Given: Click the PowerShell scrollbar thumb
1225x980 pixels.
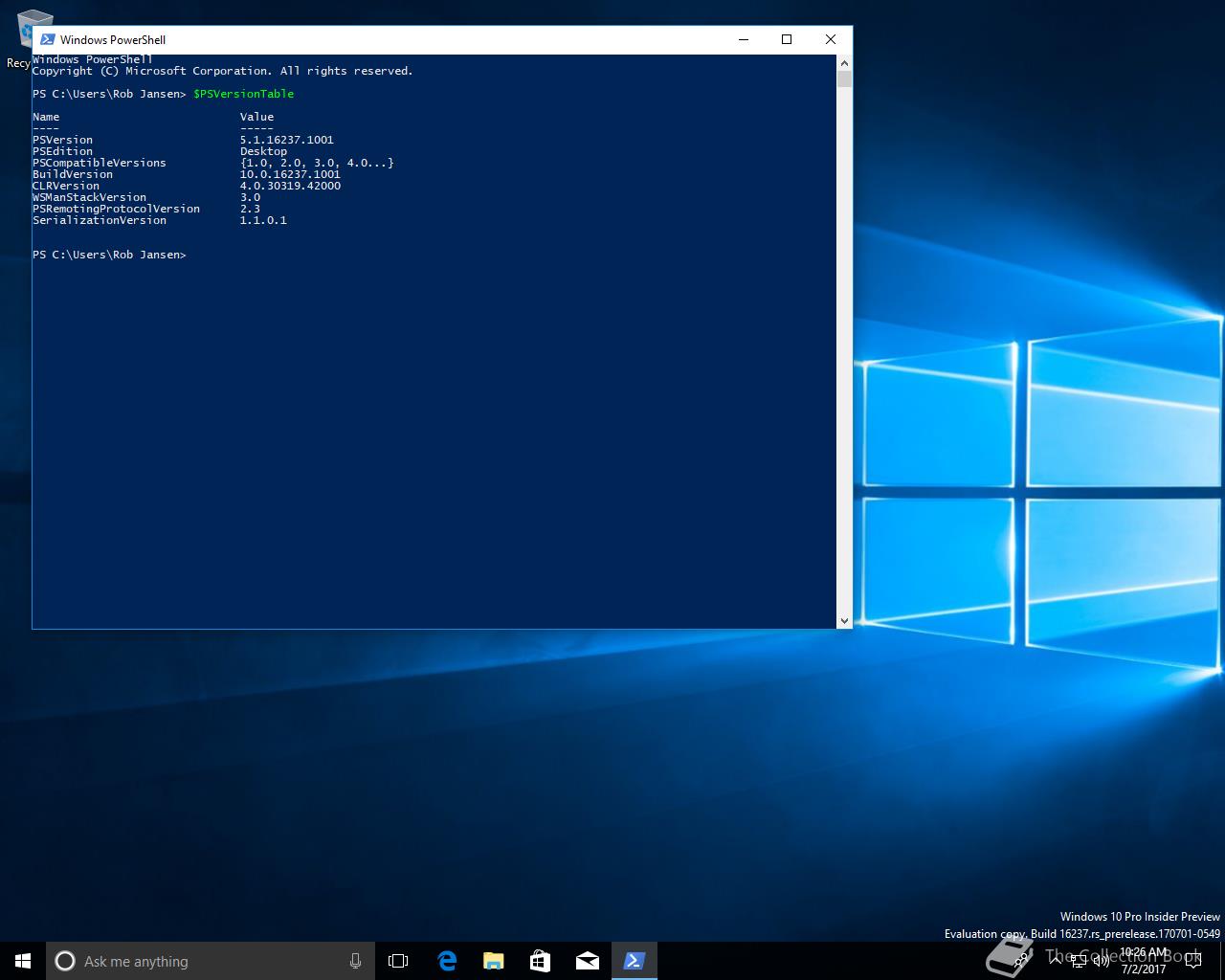Looking at the screenshot, I should click(x=844, y=78).
